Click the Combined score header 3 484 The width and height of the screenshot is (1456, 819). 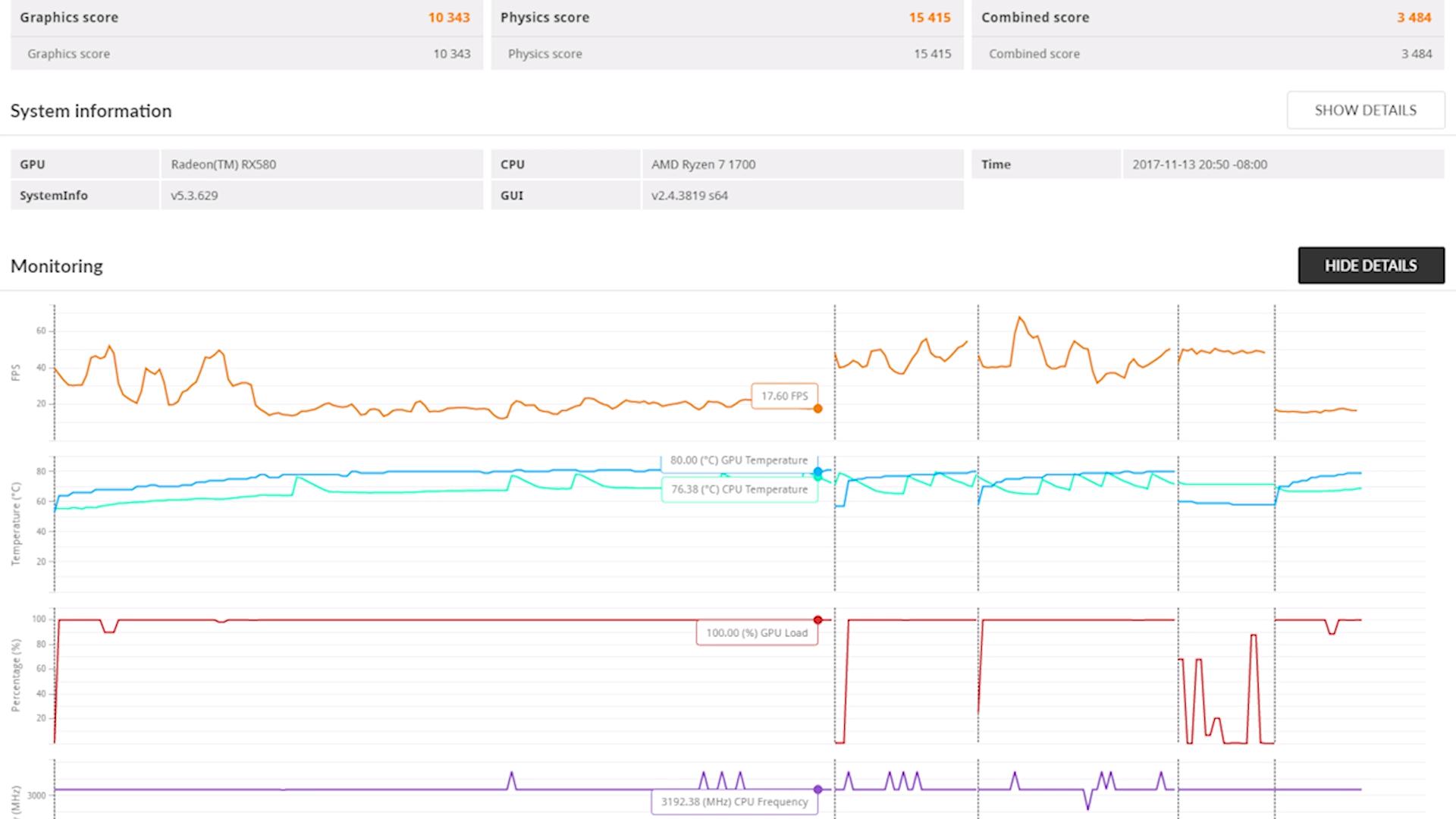click(x=1414, y=17)
